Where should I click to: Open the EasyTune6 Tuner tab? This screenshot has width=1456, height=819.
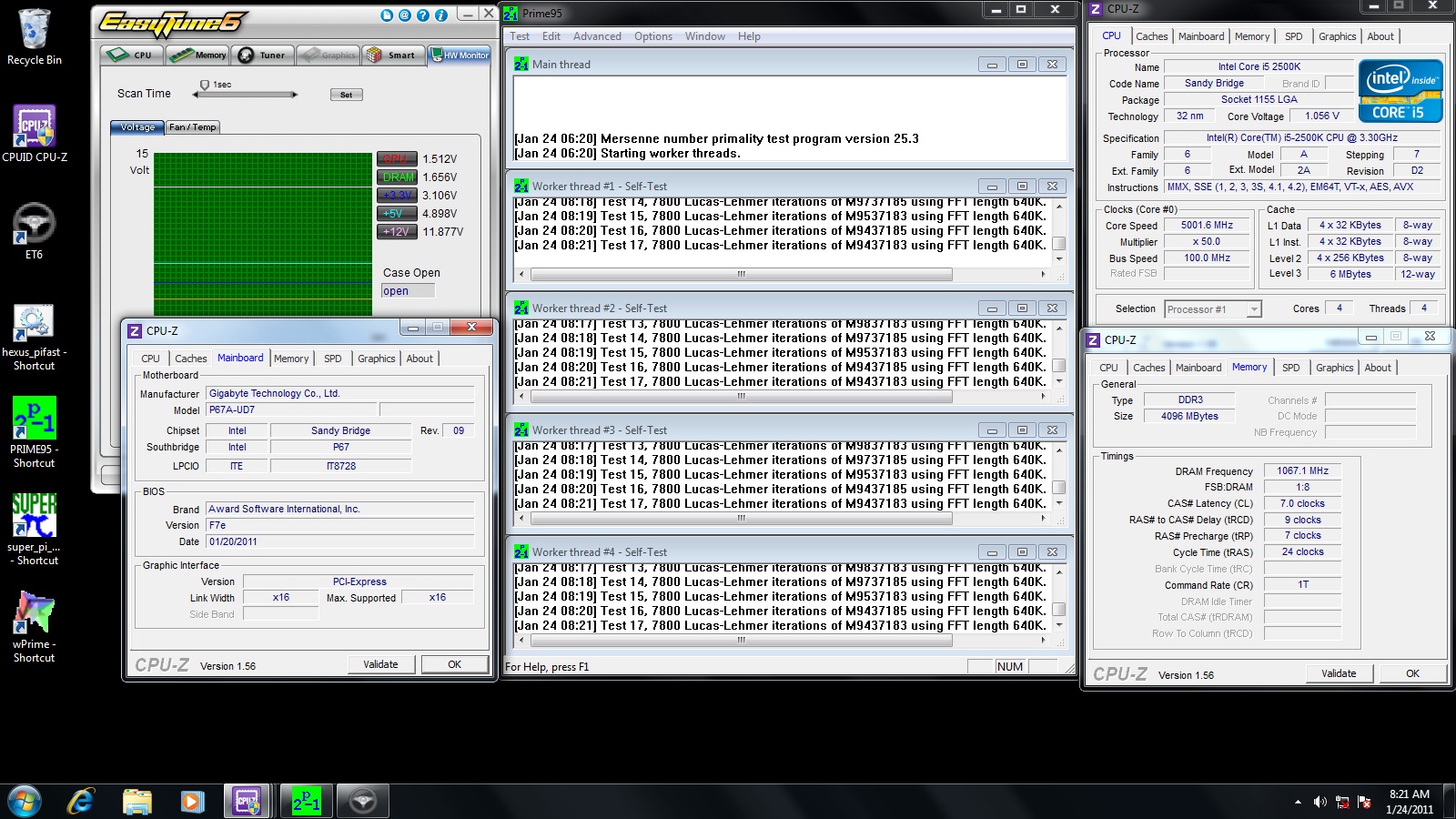point(263,55)
